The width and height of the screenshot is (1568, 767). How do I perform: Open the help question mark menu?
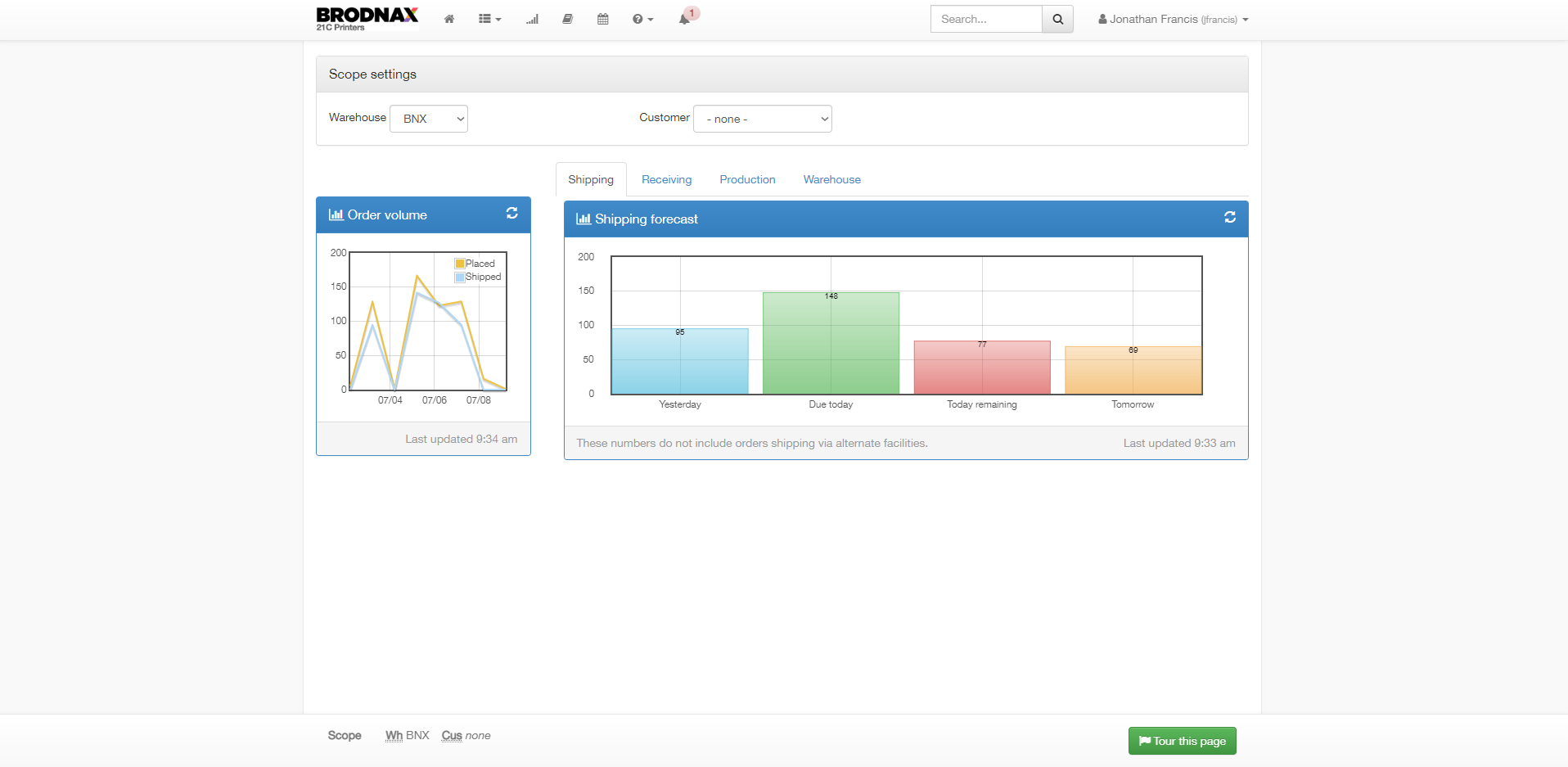(x=642, y=19)
